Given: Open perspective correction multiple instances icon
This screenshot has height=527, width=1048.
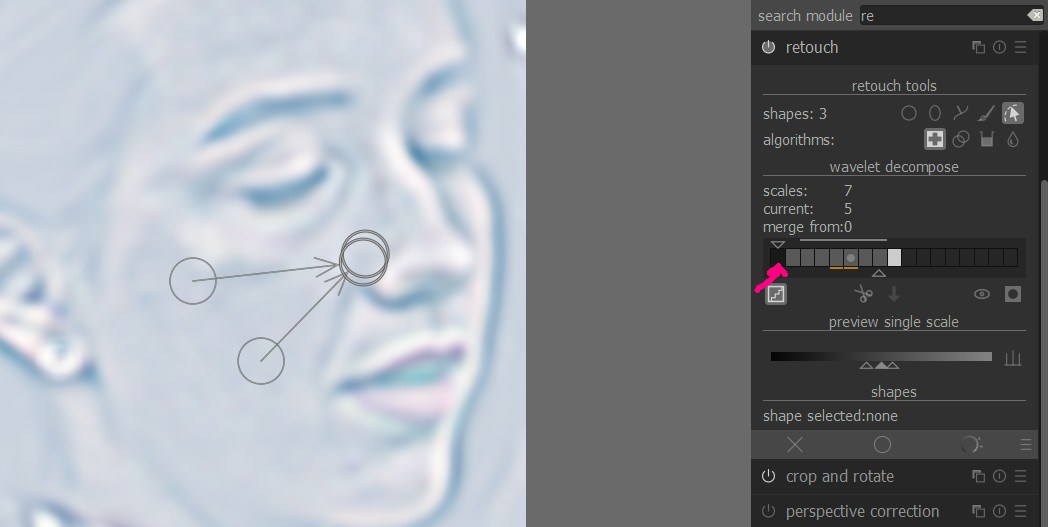Looking at the screenshot, I should [x=978, y=512].
